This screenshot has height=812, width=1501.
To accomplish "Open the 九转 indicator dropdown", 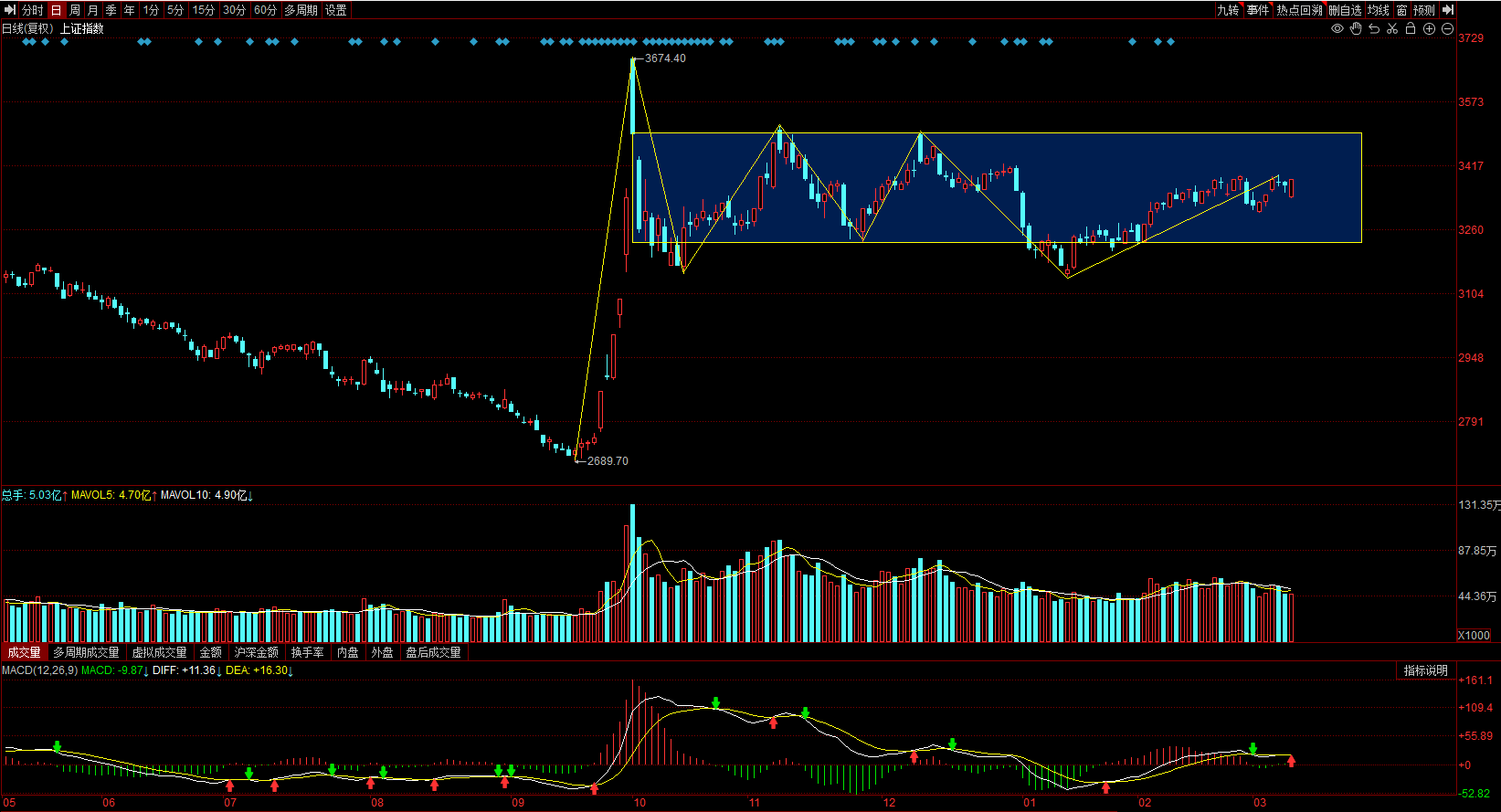I will pos(1229,10).
